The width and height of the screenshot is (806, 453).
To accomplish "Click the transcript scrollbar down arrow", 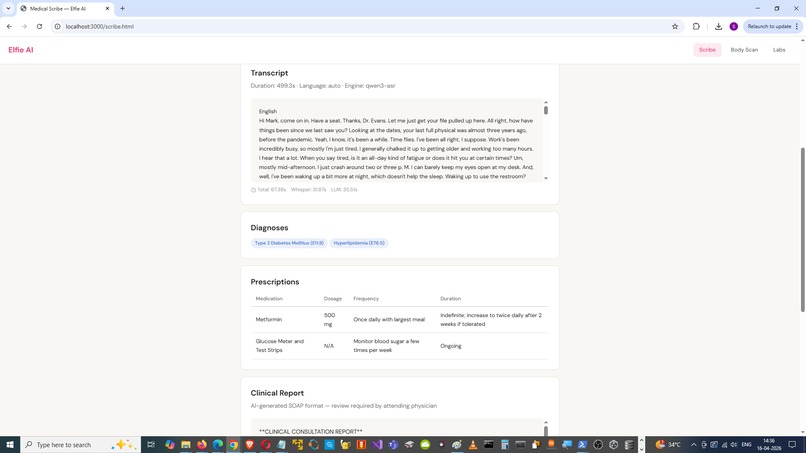I will tap(546, 178).
